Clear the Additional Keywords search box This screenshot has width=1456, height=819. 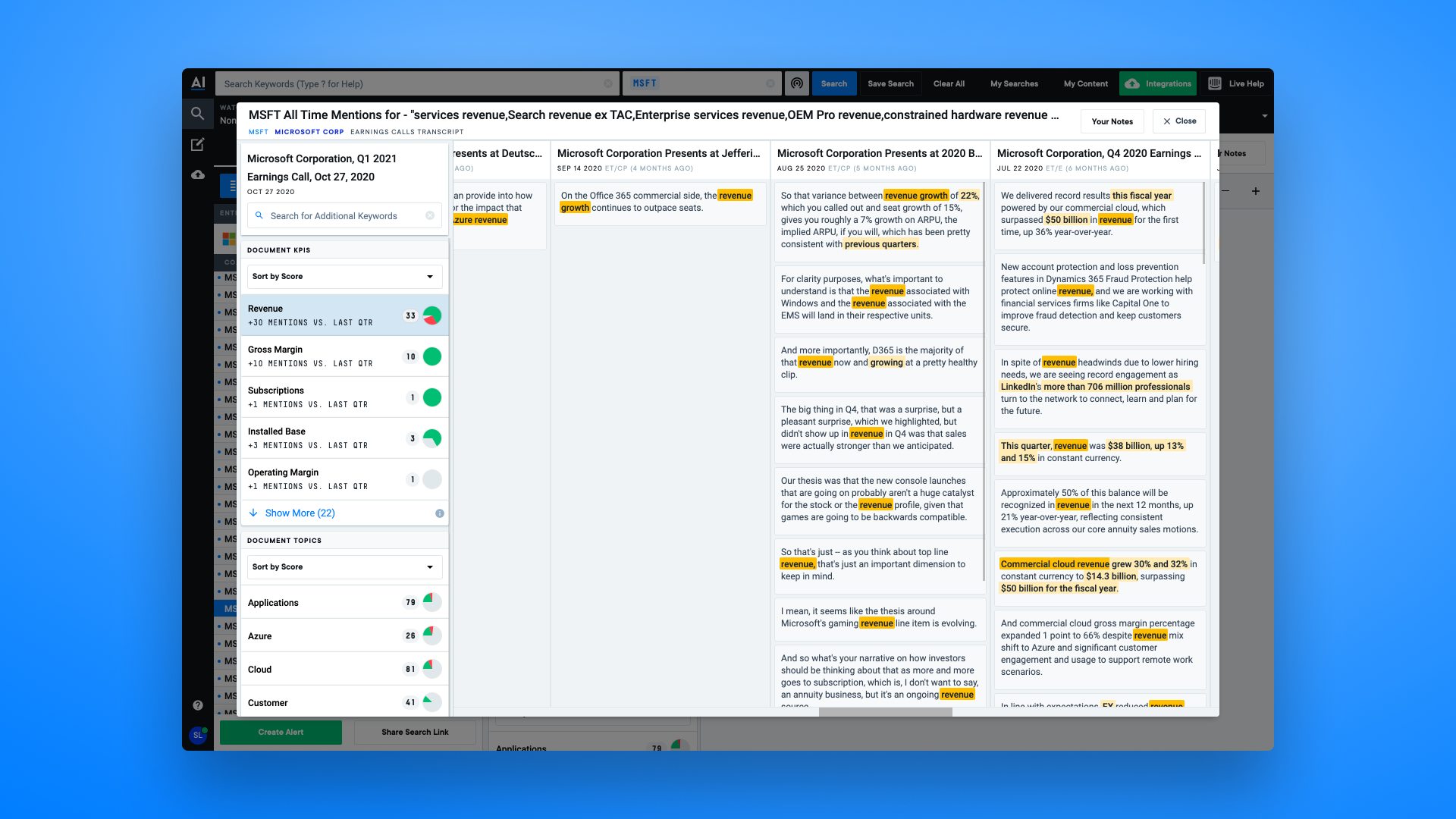click(430, 216)
